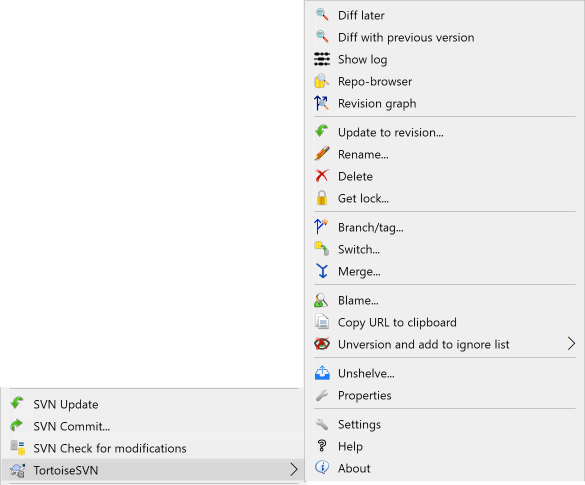Select the Rename... menu entry
The height and width of the screenshot is (485, 585).
click(445, 154)
